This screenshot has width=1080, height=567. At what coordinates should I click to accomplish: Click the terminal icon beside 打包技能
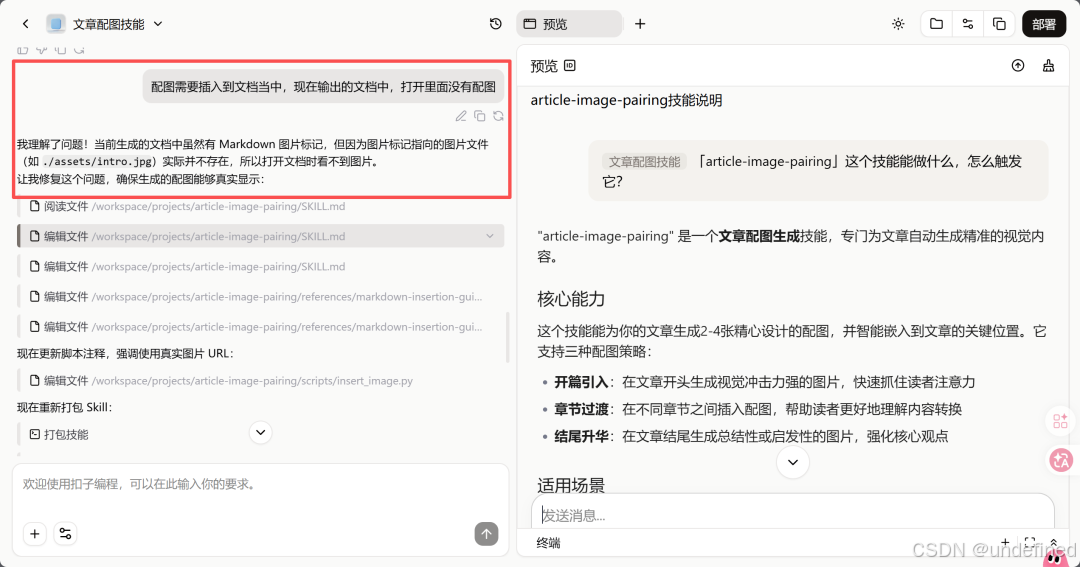tap(34, 434)
